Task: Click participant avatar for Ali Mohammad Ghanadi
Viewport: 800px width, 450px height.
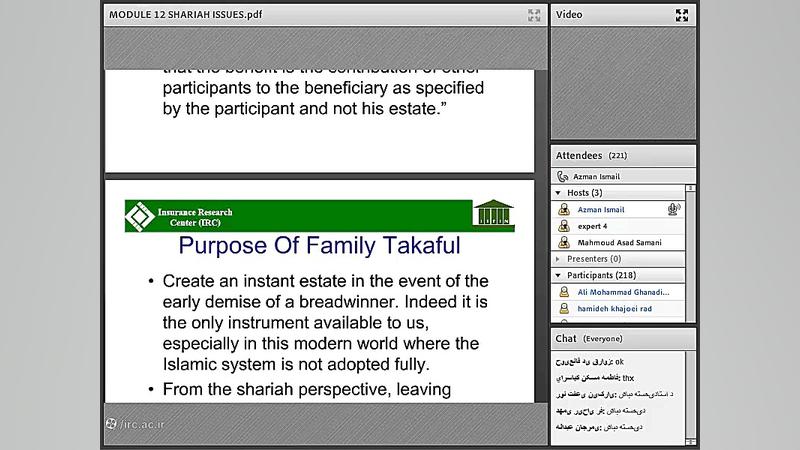Action: (564, 292)
